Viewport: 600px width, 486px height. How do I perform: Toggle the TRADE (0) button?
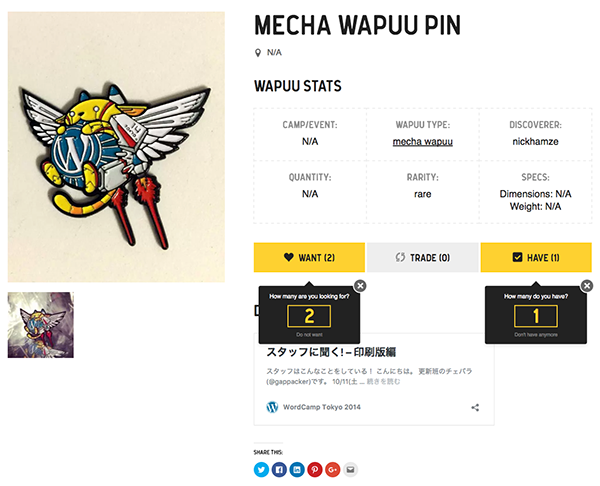[423, 258]
